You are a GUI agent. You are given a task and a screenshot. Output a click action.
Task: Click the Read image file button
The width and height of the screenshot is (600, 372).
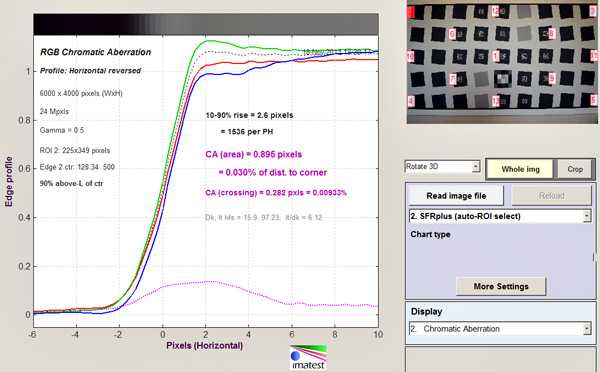pyautogui.click(x=456, y=196)
